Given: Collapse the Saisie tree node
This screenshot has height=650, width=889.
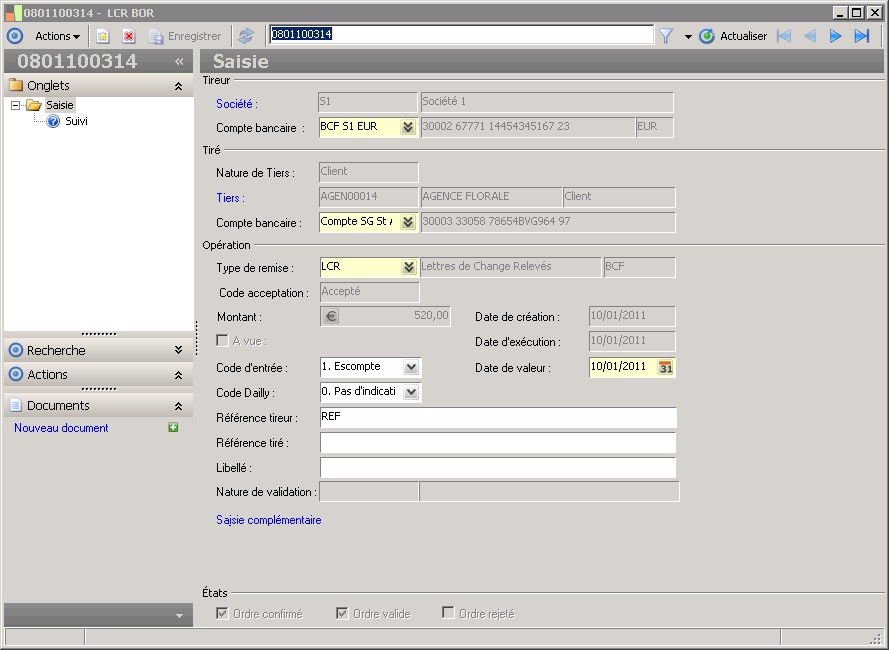Looking at the screenshot, I should 15,105.
